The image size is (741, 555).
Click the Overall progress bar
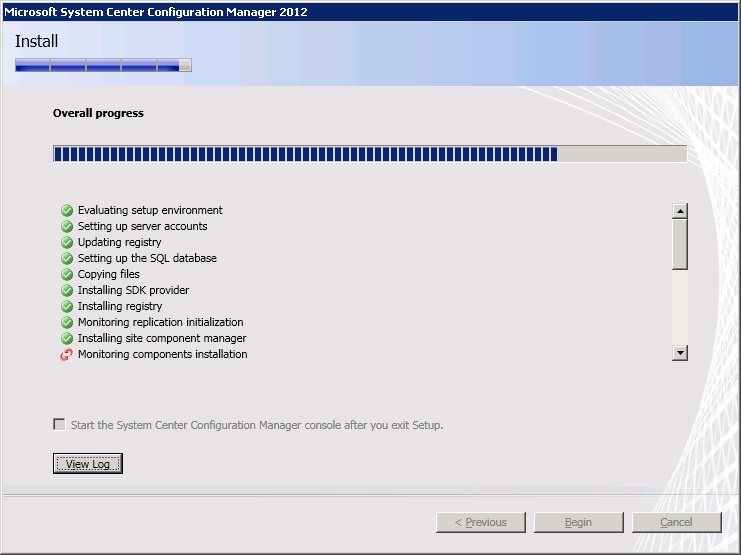[370, 154]
